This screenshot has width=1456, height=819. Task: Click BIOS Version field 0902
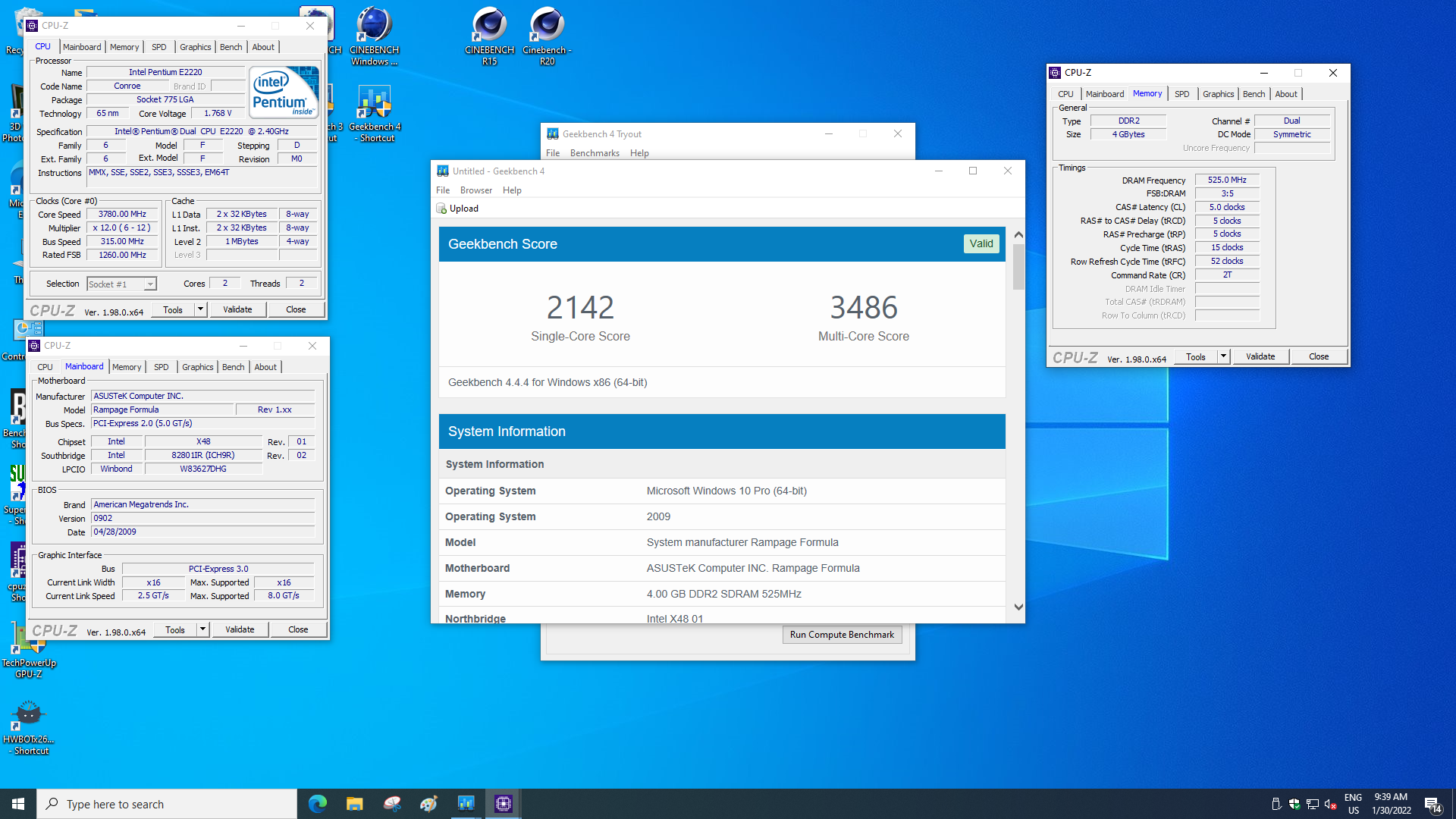[x=202, y=519]
